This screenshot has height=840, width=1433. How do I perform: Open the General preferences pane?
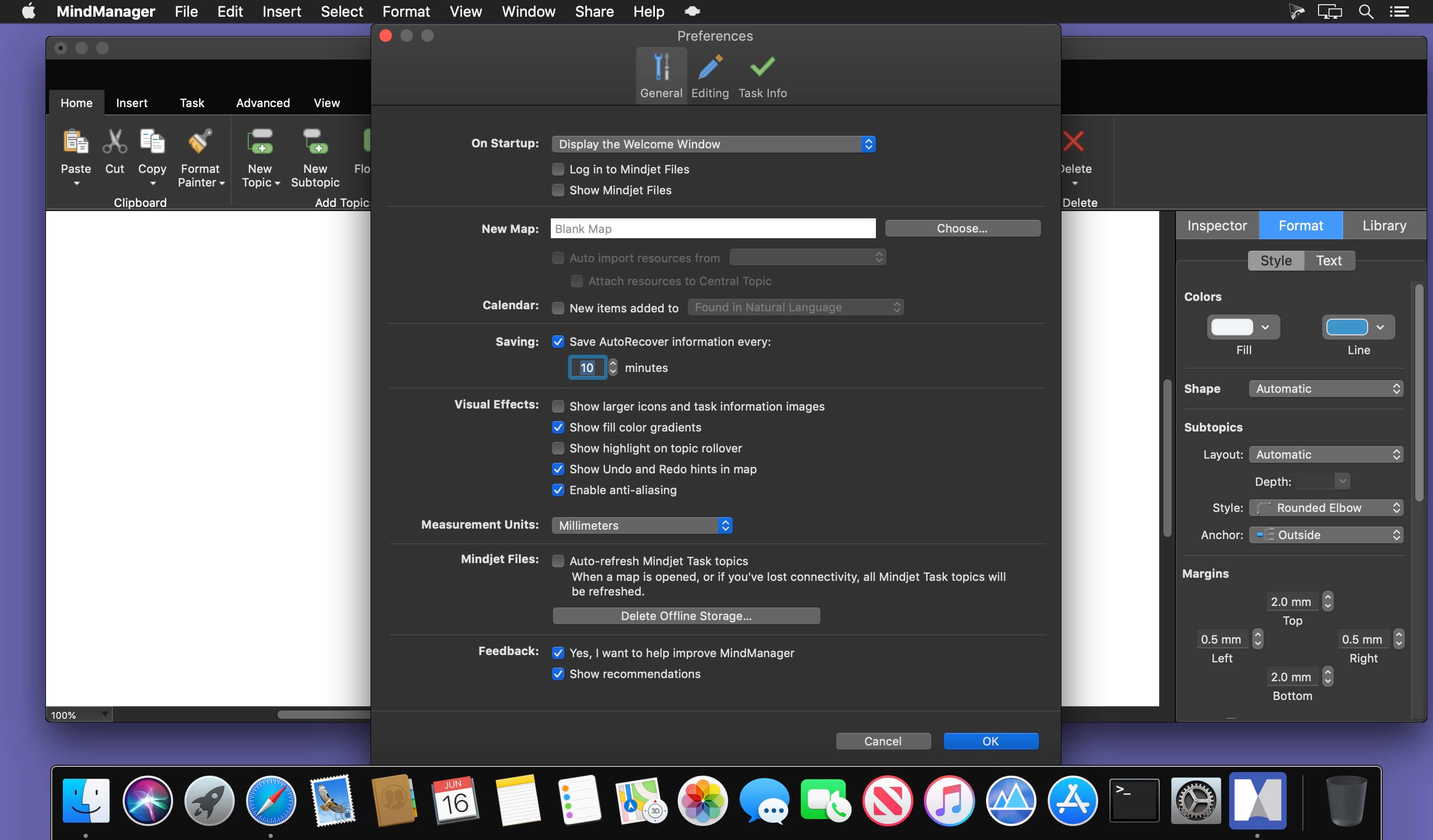click(x=661, y=76)
